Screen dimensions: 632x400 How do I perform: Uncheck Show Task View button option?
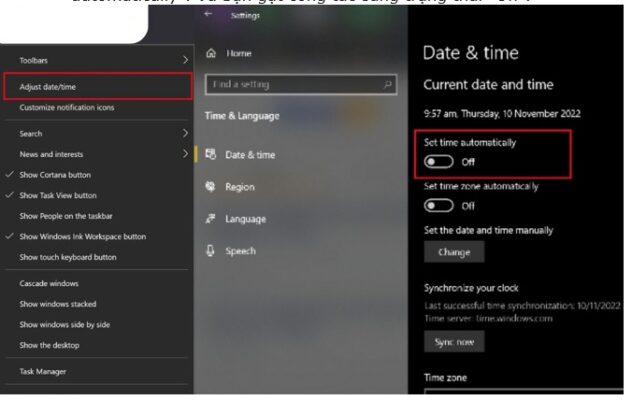coord(58,195)
